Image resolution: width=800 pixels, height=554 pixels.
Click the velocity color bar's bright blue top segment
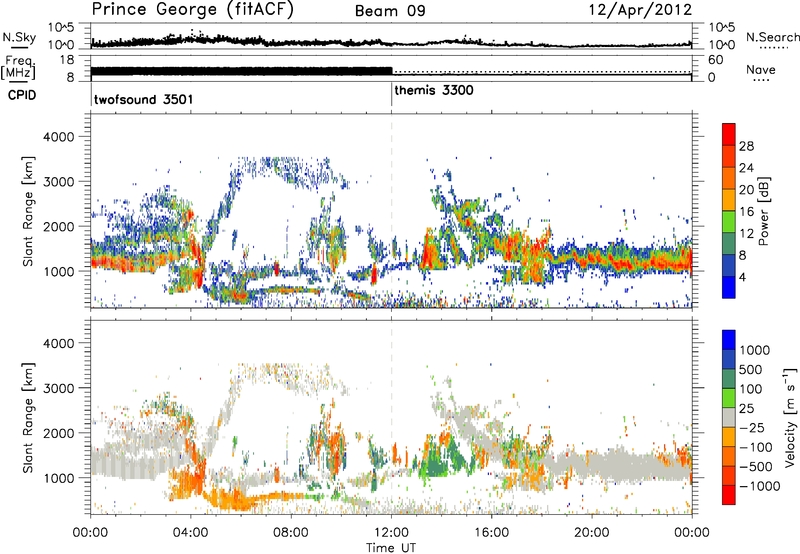729,340
